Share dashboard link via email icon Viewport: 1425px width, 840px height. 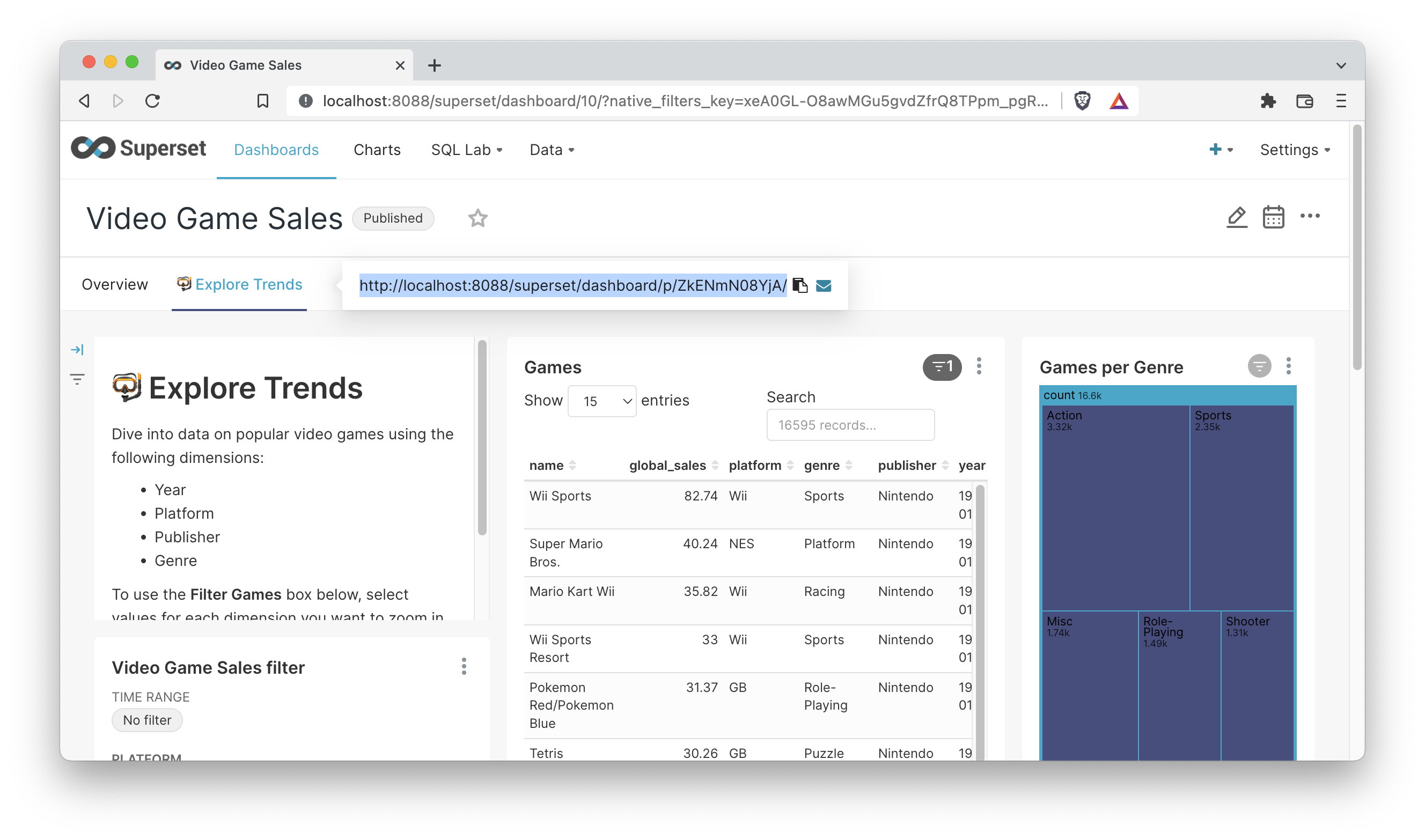(x=824, y=285)
